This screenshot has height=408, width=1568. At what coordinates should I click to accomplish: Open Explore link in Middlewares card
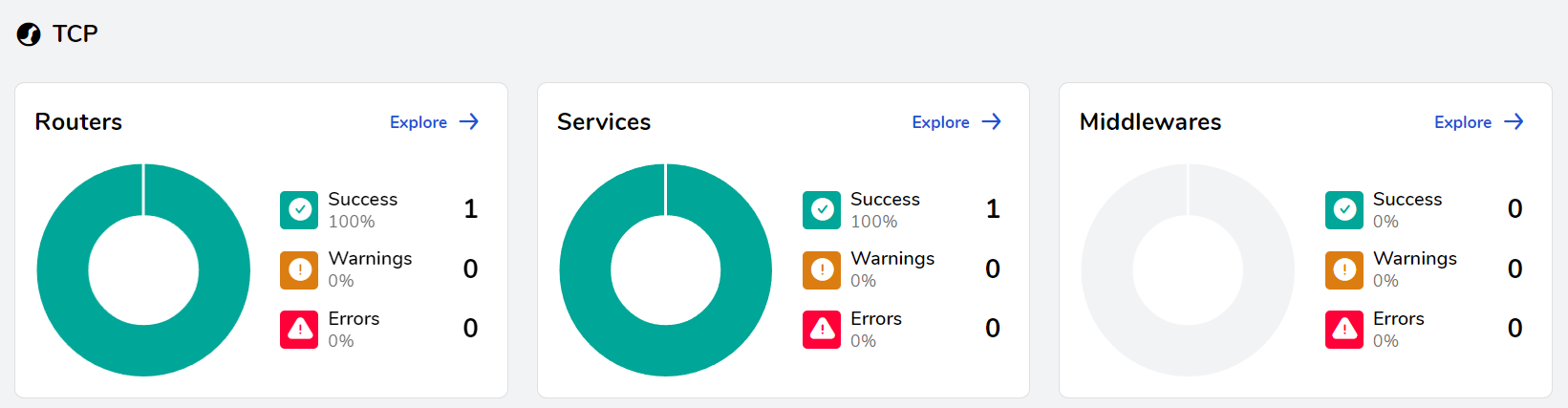pos(1463,122)
